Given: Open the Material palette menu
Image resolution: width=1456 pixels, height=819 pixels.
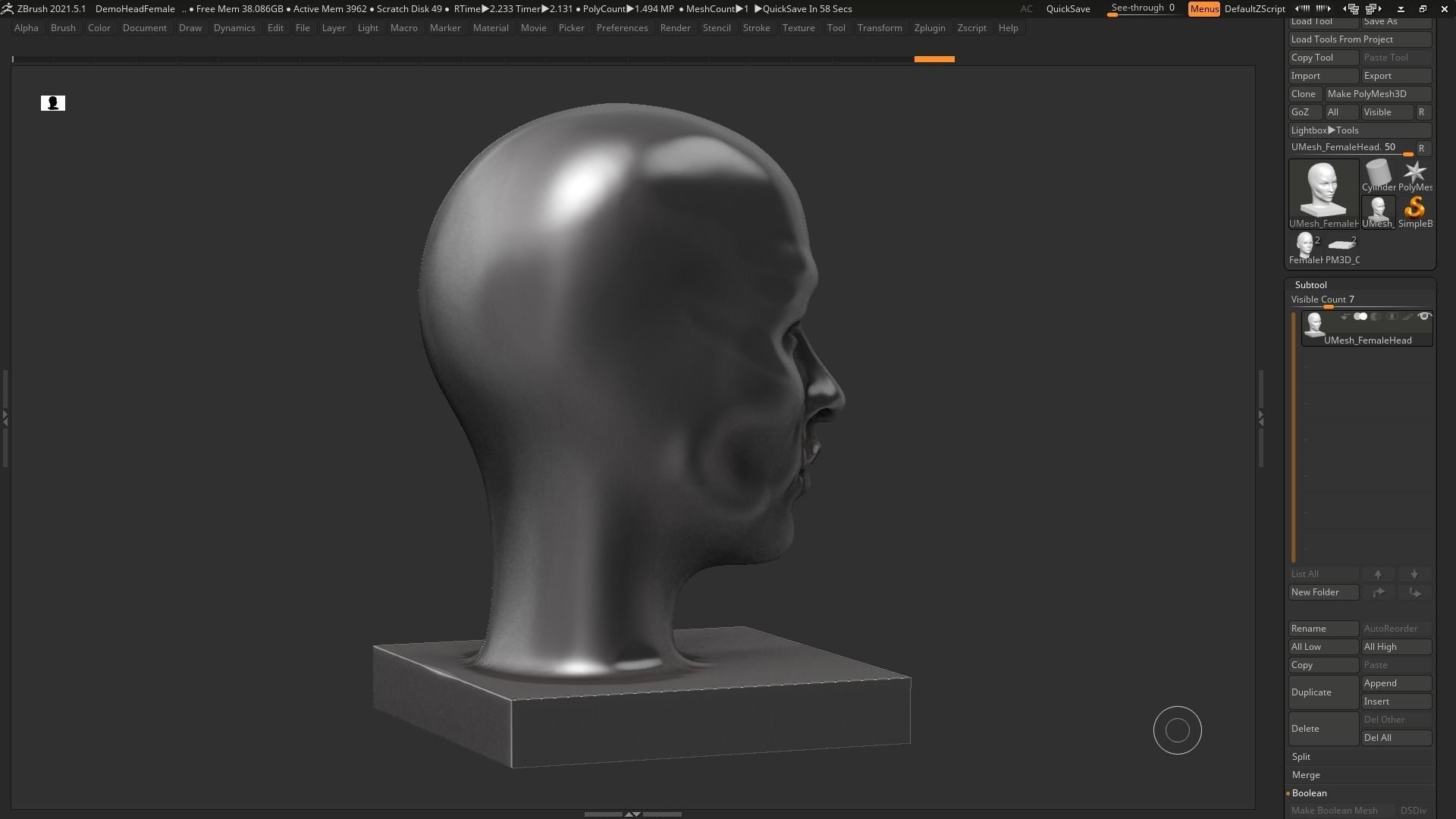Looking at the screenshot, I should 491,27.
